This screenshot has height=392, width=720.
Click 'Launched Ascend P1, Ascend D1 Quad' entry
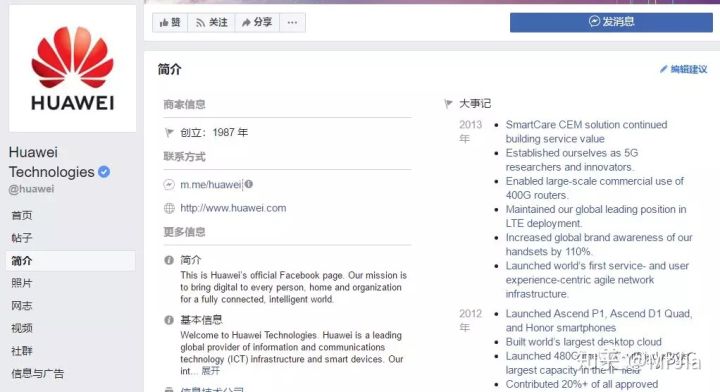(599, 321)
